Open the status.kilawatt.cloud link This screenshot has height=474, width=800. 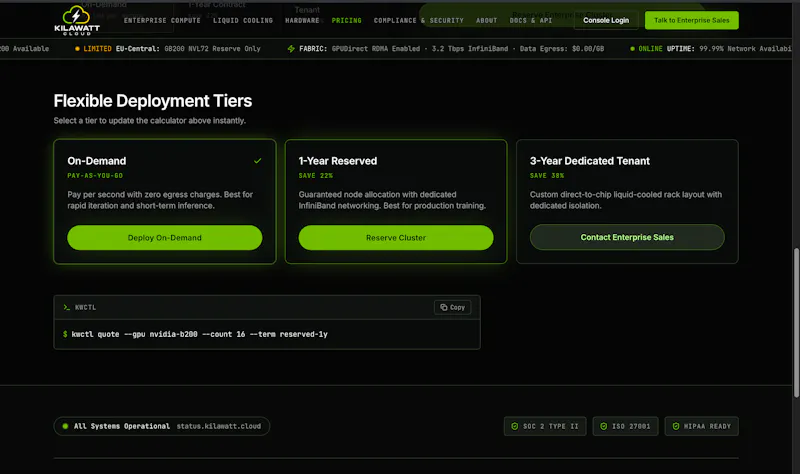point(219,426)
